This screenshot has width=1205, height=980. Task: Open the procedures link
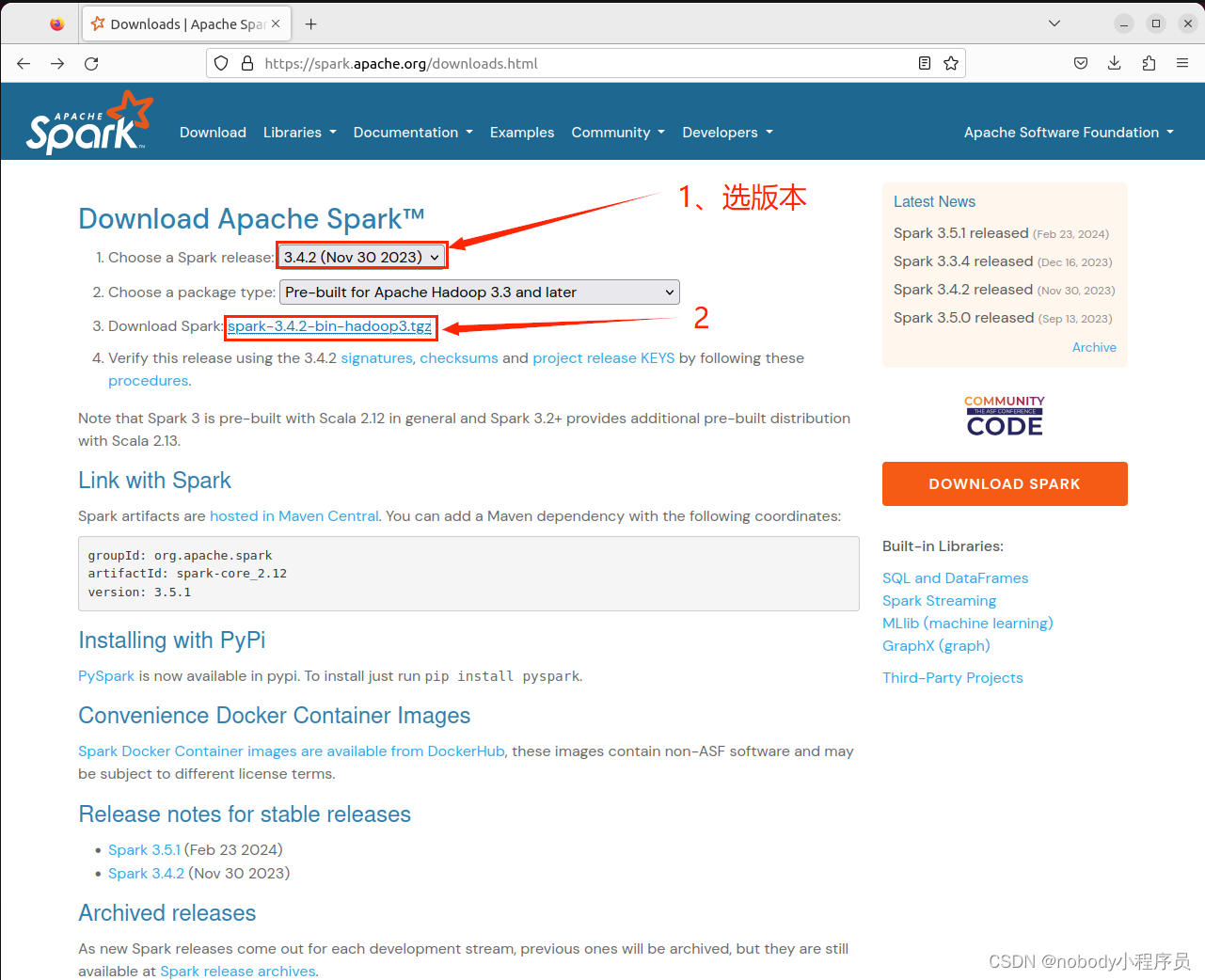pos(148,381)
